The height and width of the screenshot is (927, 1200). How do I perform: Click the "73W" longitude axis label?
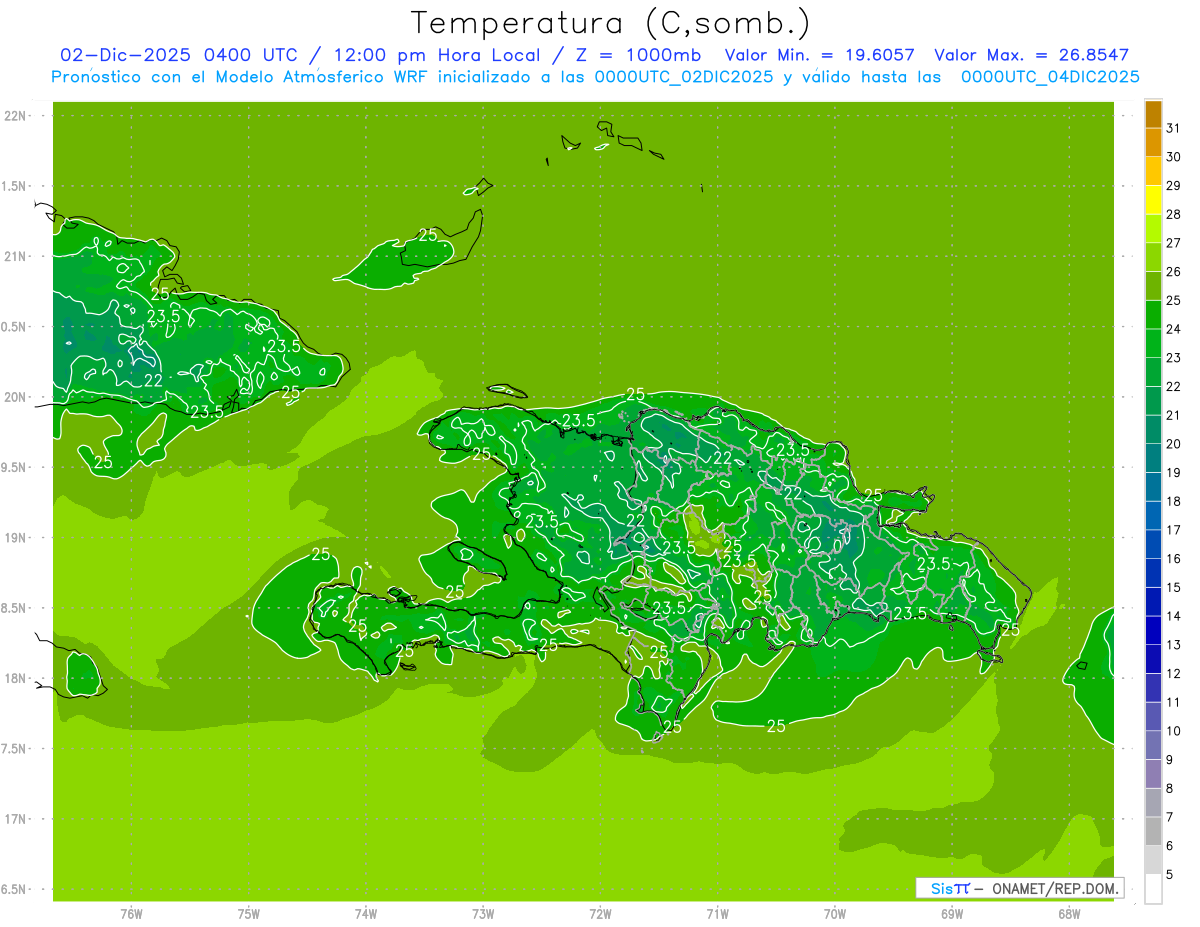click(483, 914)
